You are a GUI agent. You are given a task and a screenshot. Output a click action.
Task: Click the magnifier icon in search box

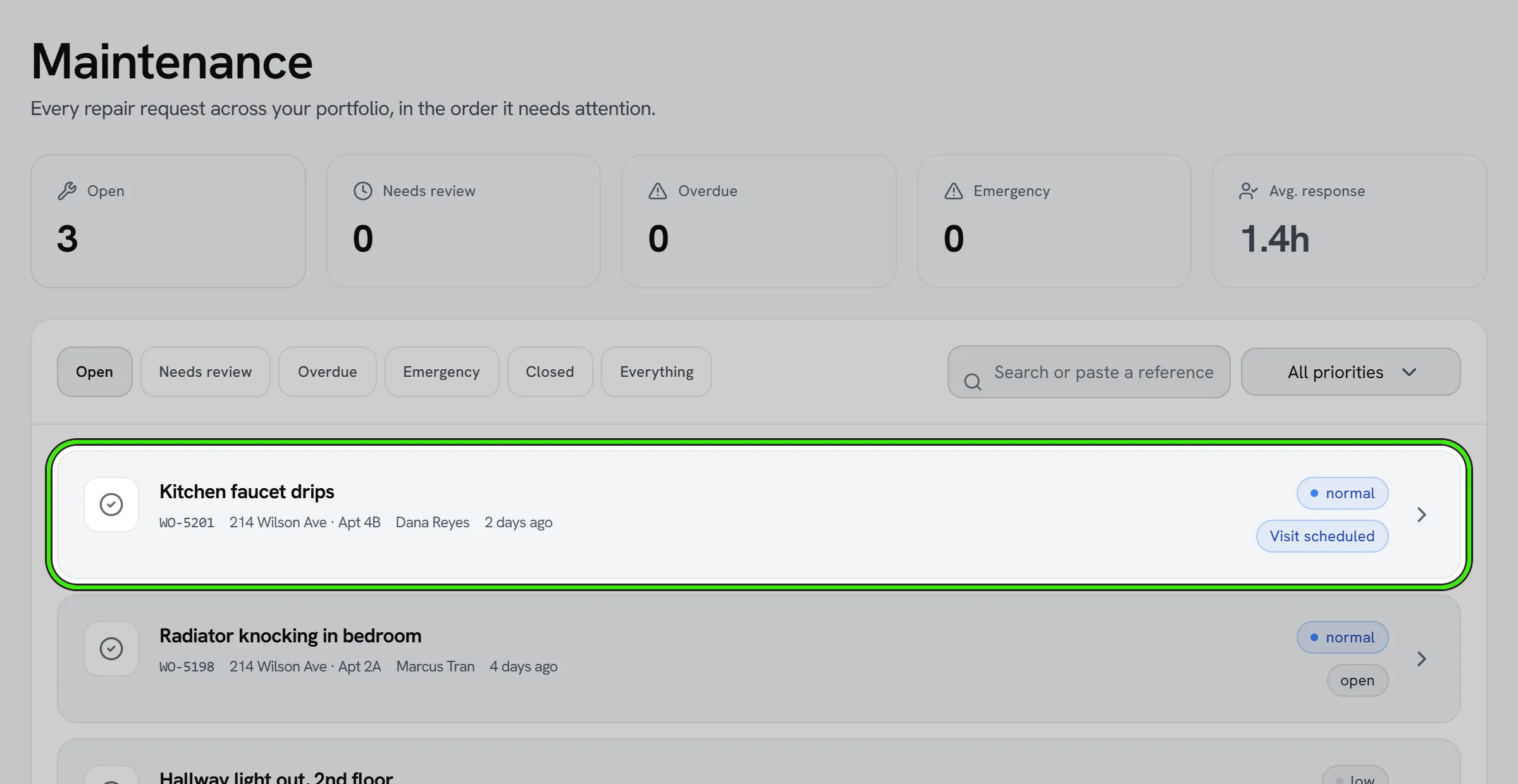tap(972, 381)
